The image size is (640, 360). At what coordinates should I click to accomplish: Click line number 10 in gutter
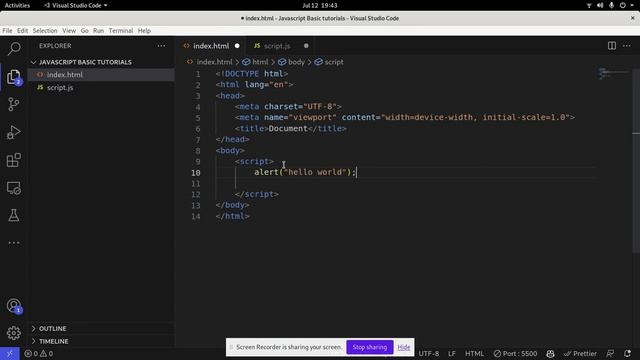tap(196, 173)
